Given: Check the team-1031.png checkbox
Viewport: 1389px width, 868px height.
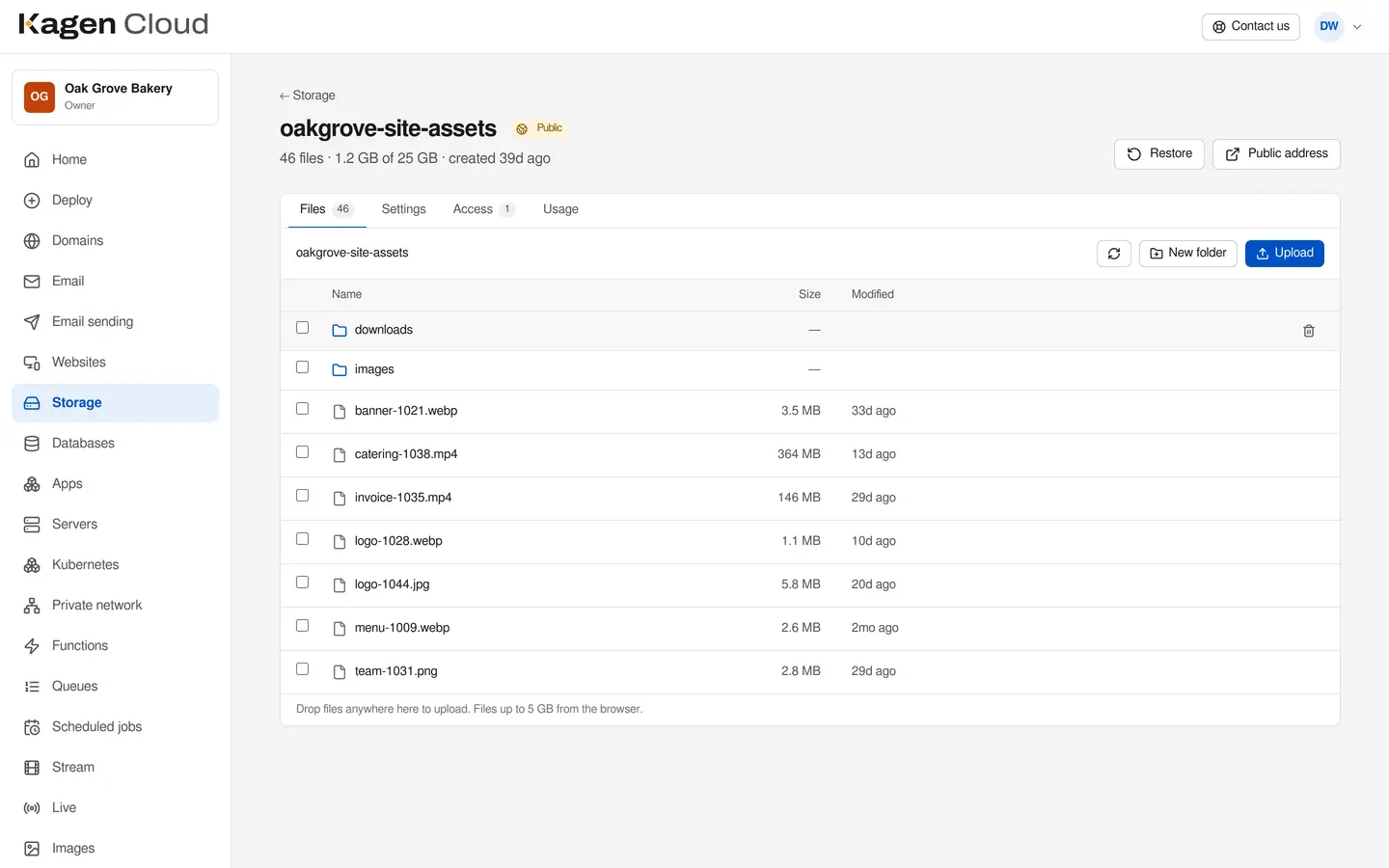Looking at the screenshot, I should (302, 669).
